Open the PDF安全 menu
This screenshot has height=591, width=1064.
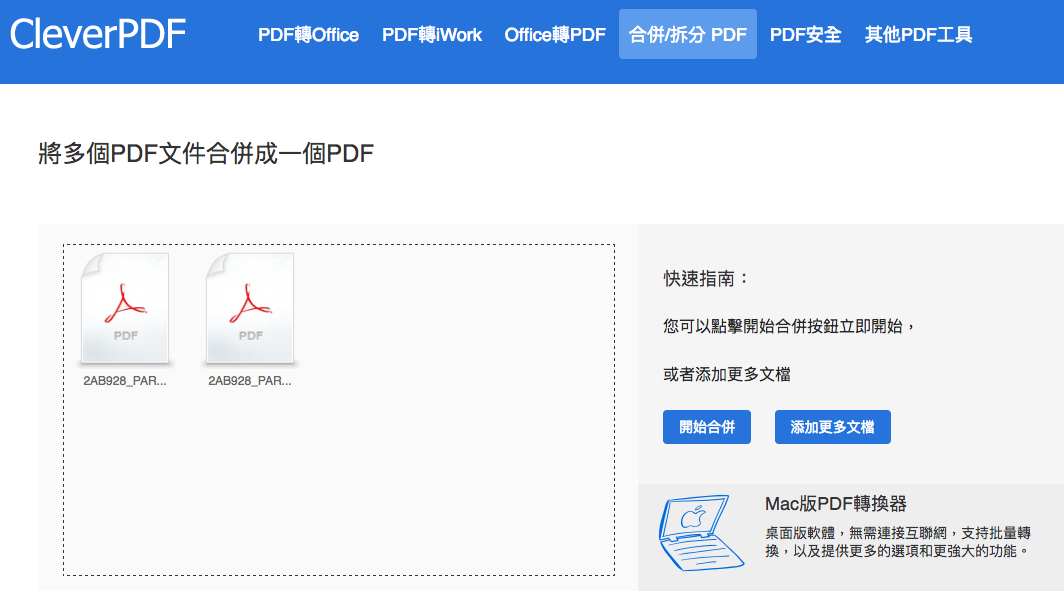805,35
